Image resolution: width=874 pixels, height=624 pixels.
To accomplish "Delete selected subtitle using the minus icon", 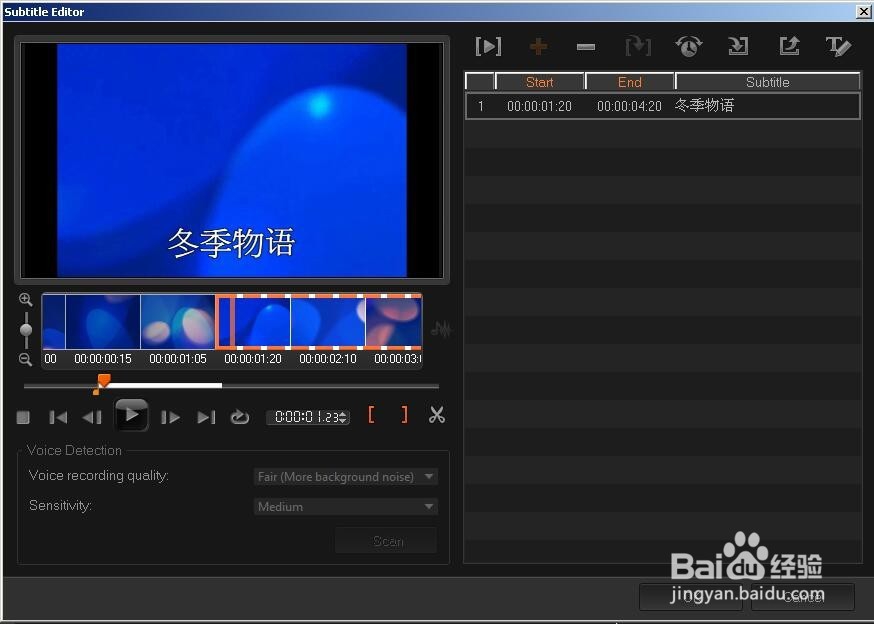I will (x=586, y=46).
